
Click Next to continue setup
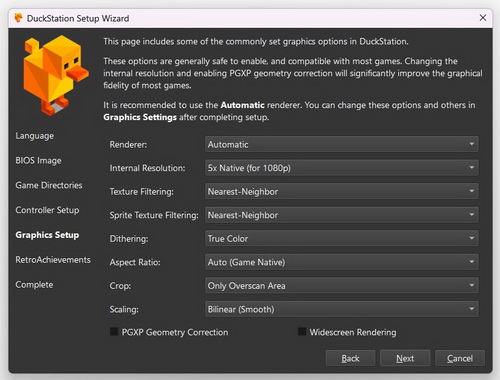[405, 358]
